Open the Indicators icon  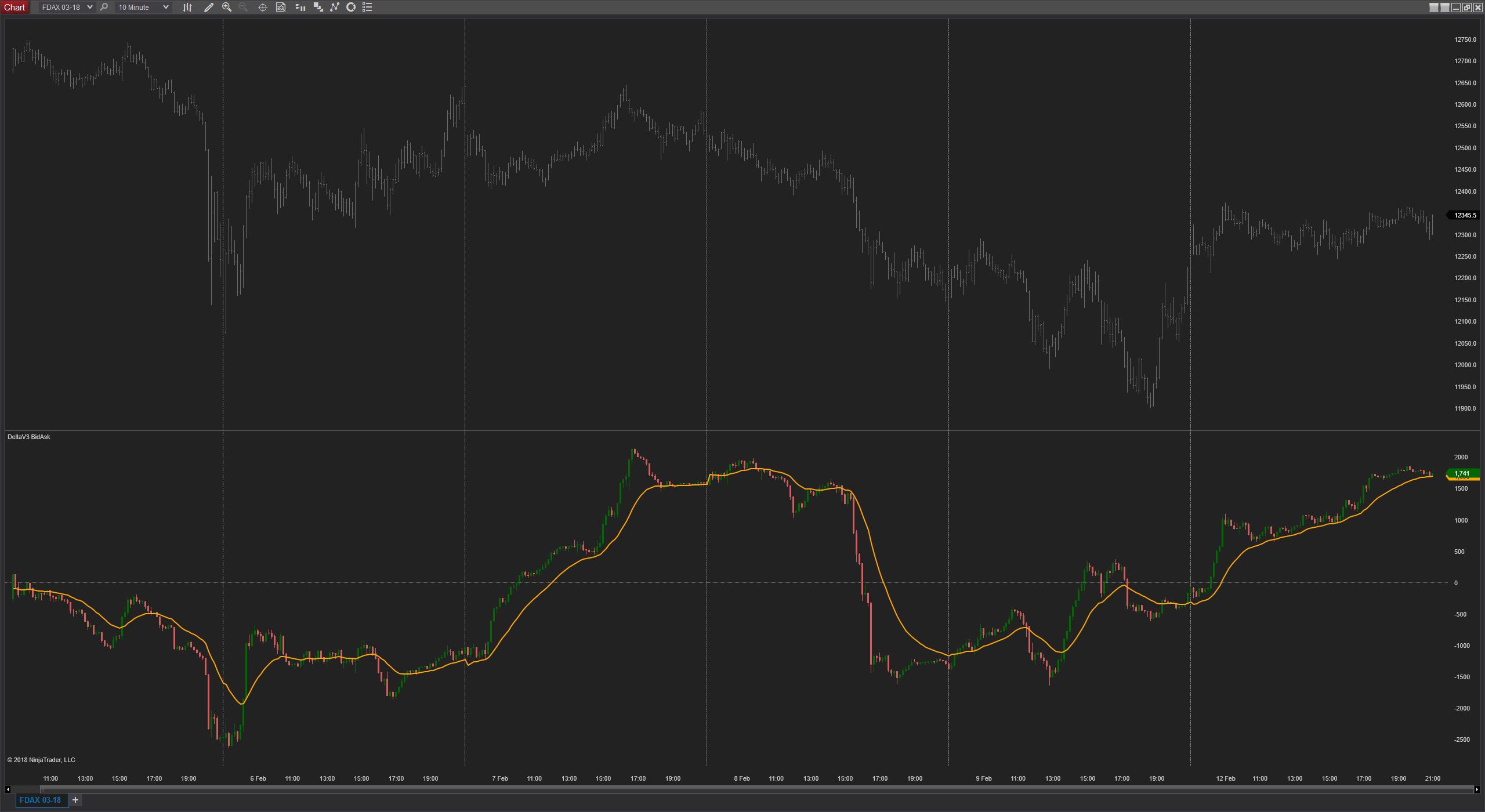[335, 8]
